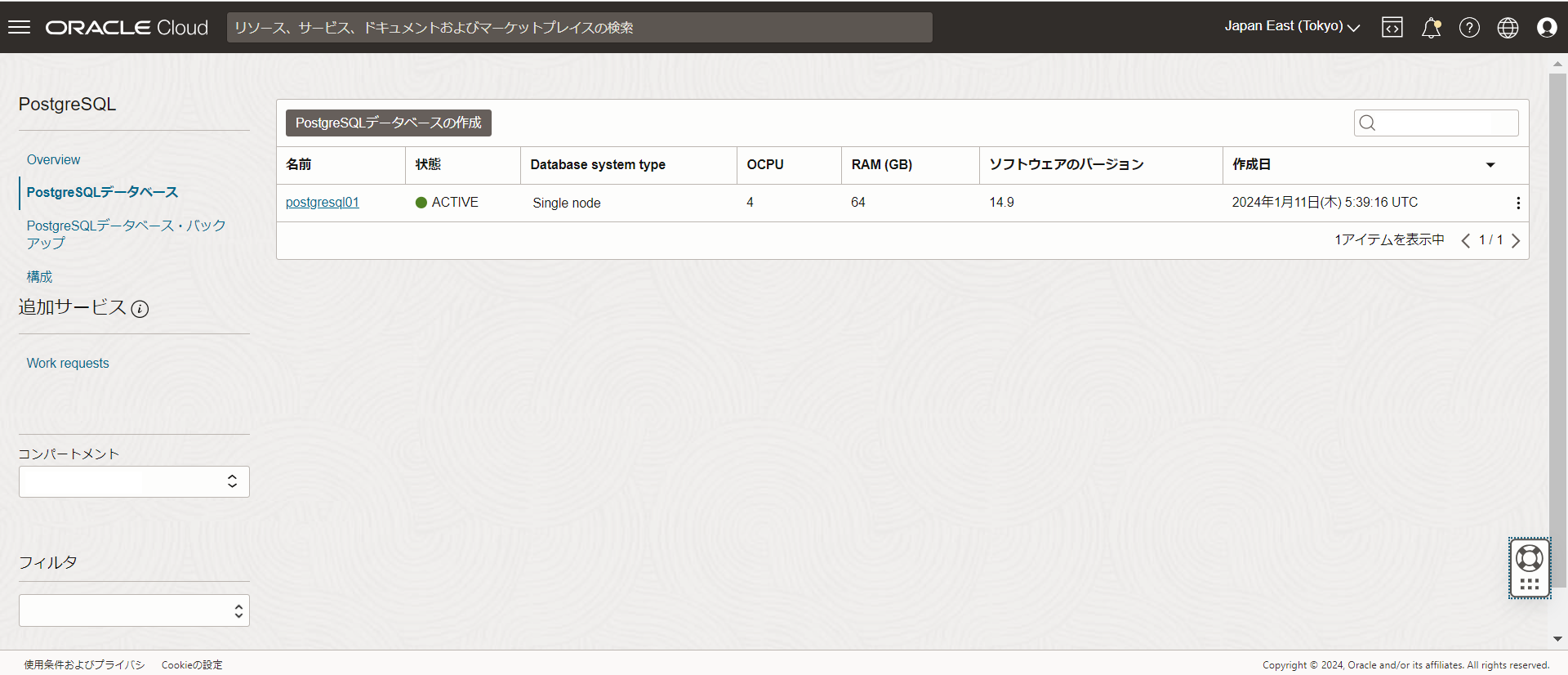Open Work requests in the sidebar
The width and height of the screenshot is (1568, 675).
pos(68,363)
